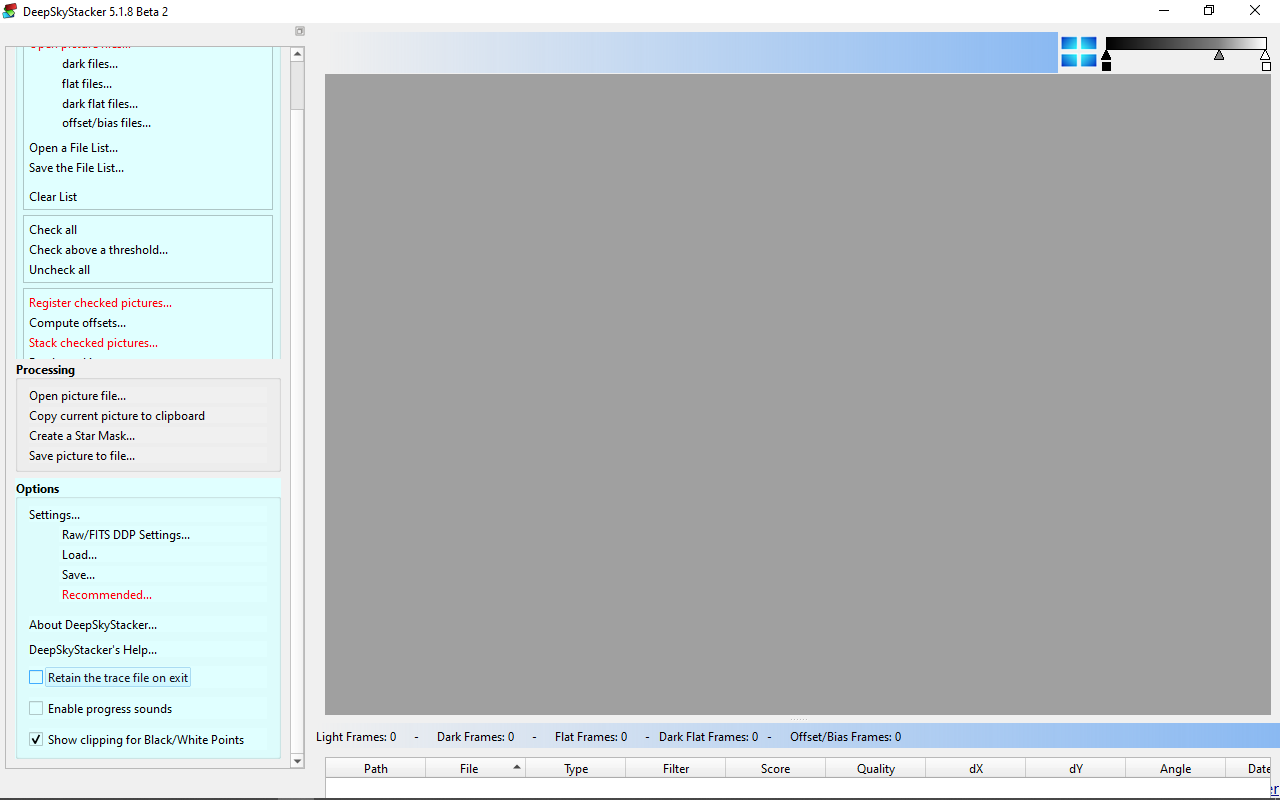Viewport: 1280px width, 800px height.
Task: Uncheck Show clipping for Black/White Points
Action: pyautogui.click(x=36, y=739)
